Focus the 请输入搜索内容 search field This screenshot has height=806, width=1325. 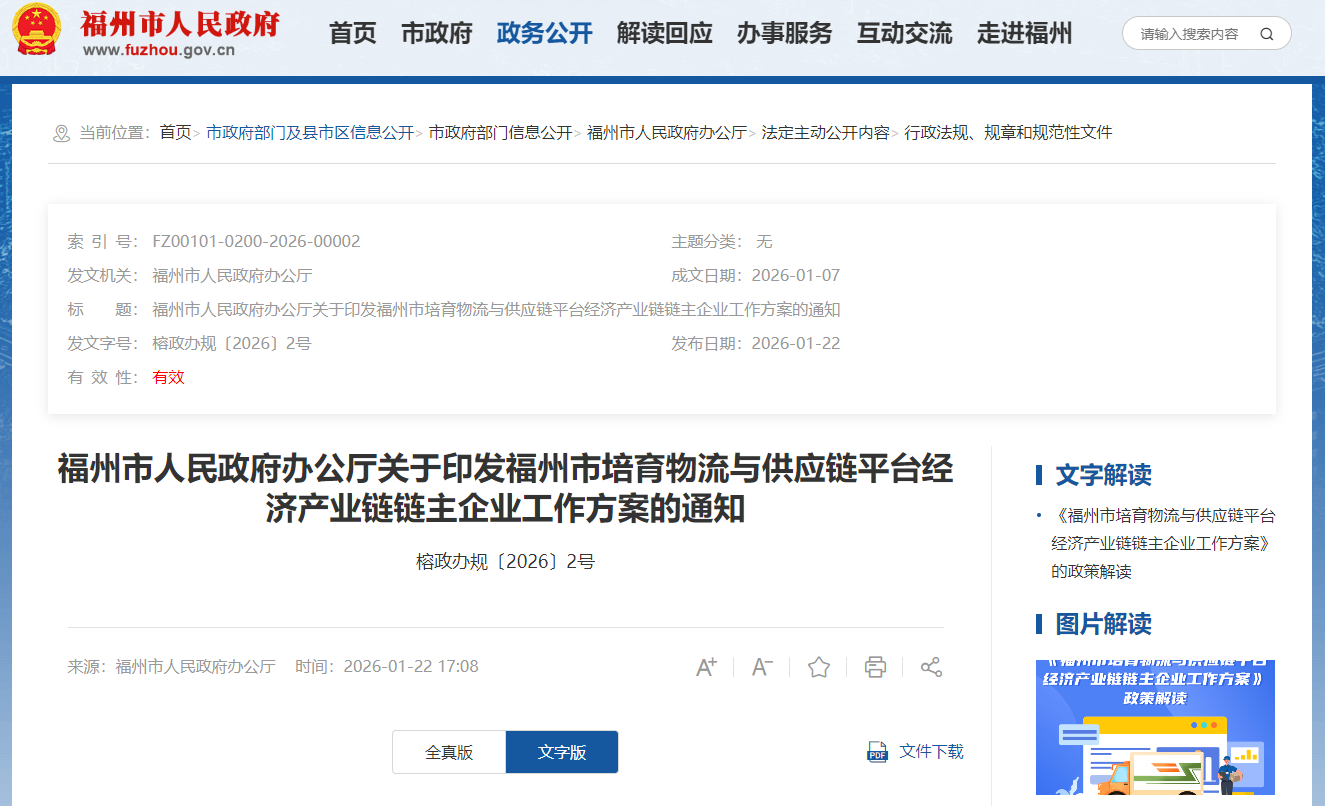[x=1190, y=34]
